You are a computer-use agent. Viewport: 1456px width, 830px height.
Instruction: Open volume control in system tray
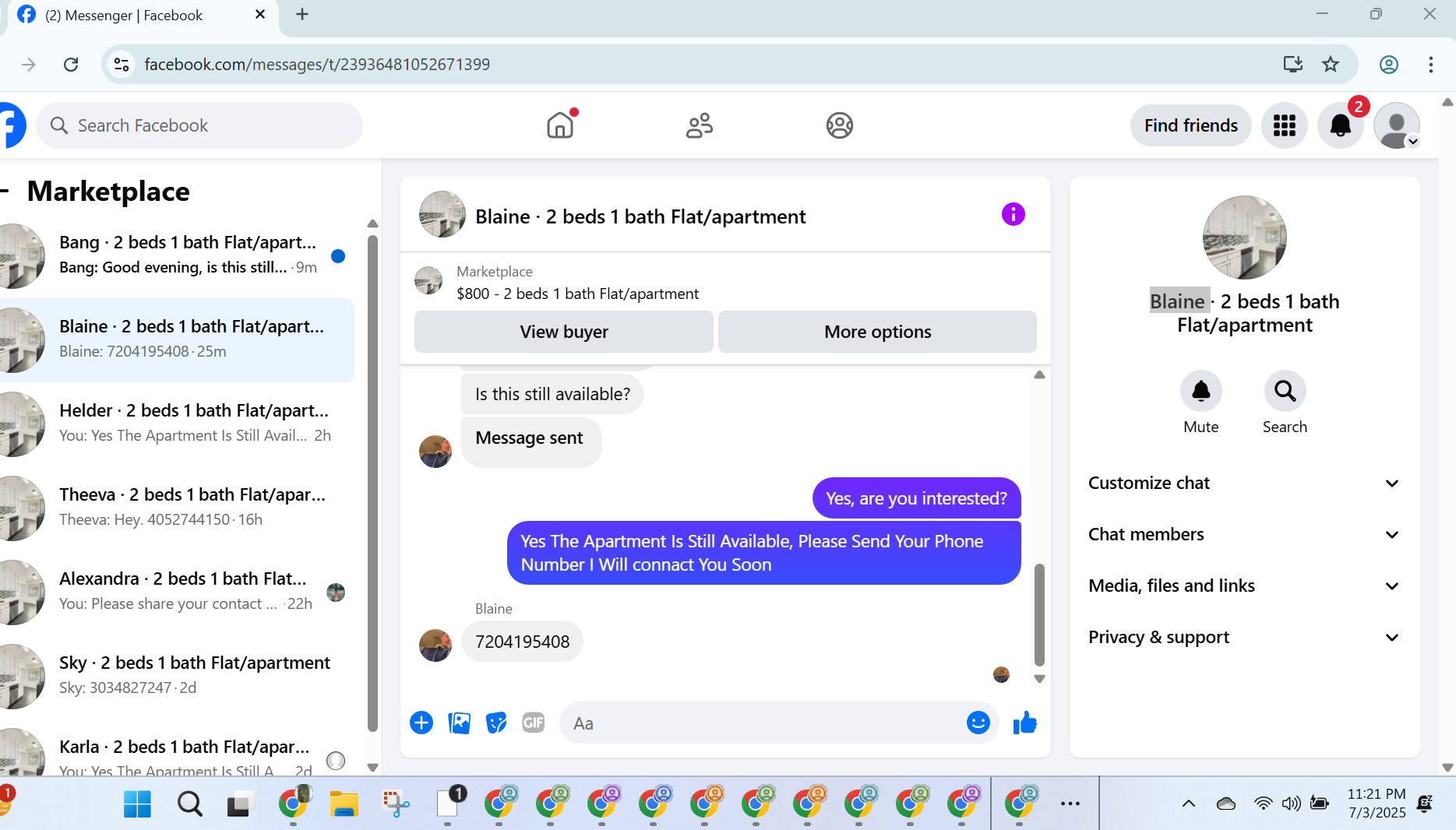[x=1291, y=804]
